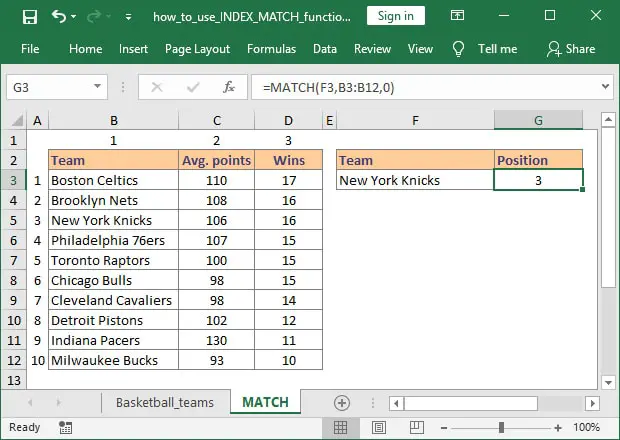Click the Share button
The image size is (620, 440).
571,49
